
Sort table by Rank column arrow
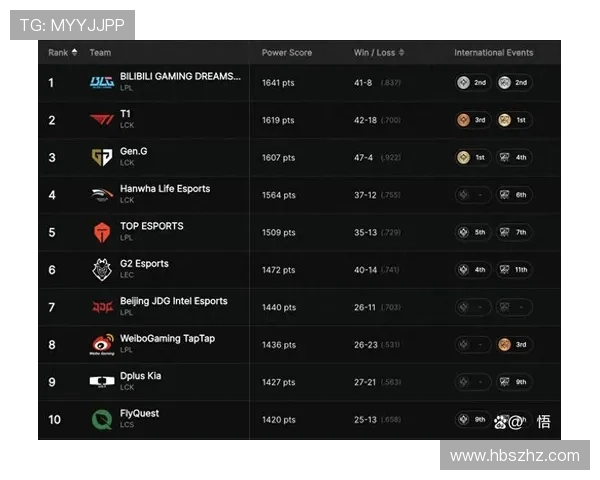coord(74,53)
